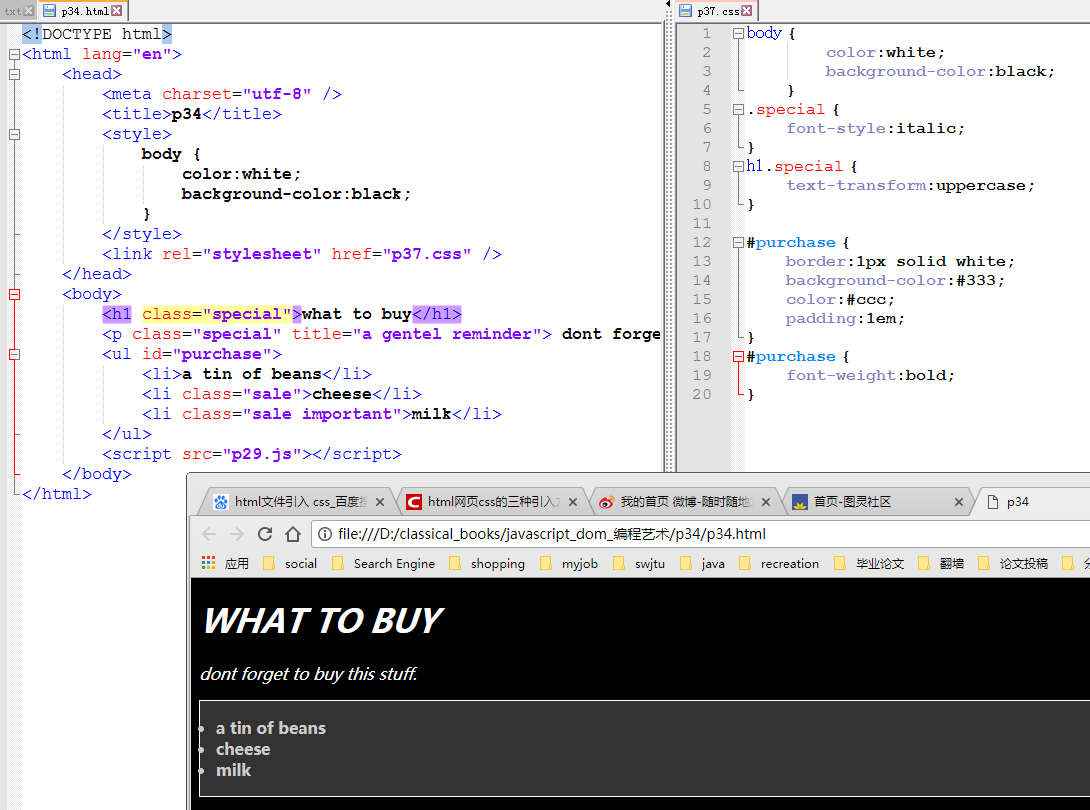This screenshot has width=1090, height=810.
Task: Close the Weibo browser tab
Action: coord(766,502)
